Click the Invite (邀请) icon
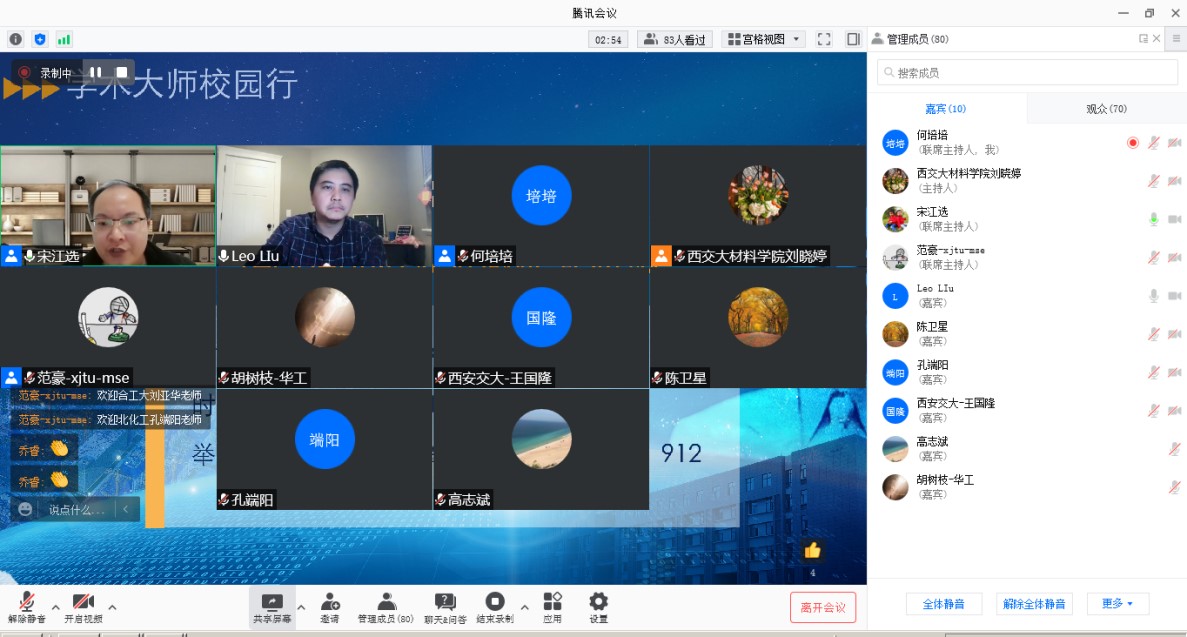The image size is (1187, 637). (330, 605)
